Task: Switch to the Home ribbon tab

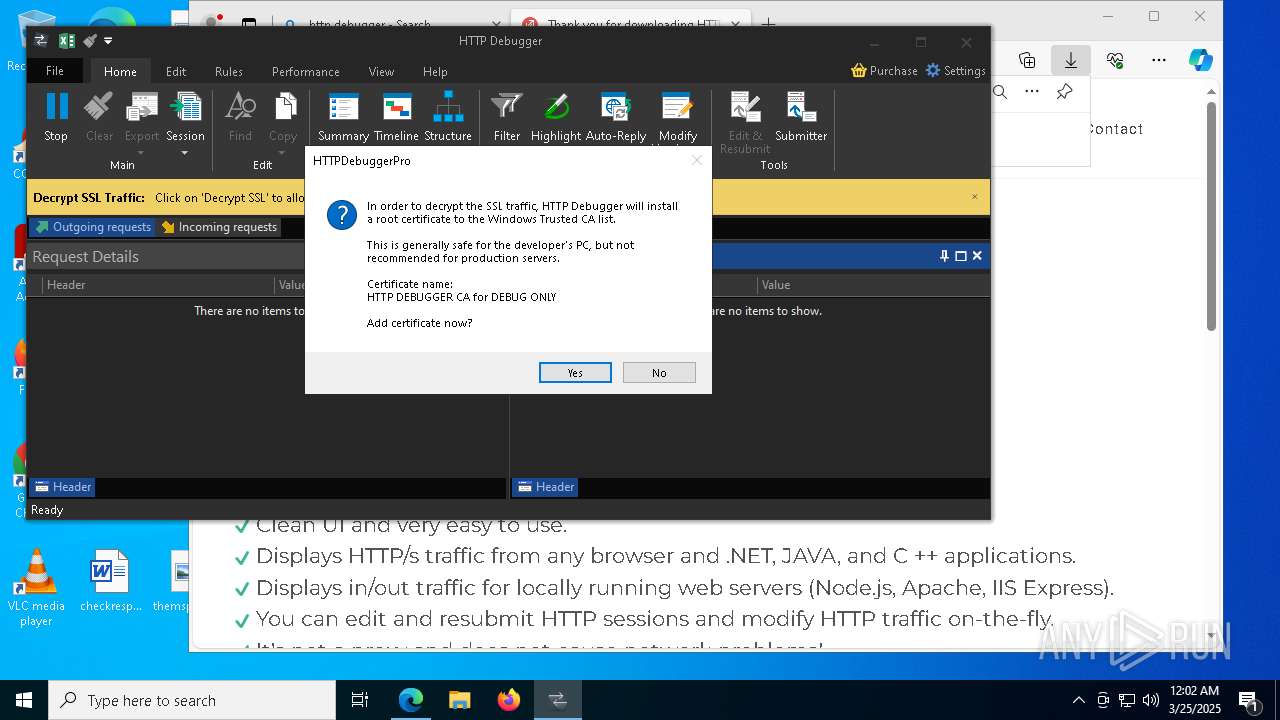Action: (x=120, y=71)
